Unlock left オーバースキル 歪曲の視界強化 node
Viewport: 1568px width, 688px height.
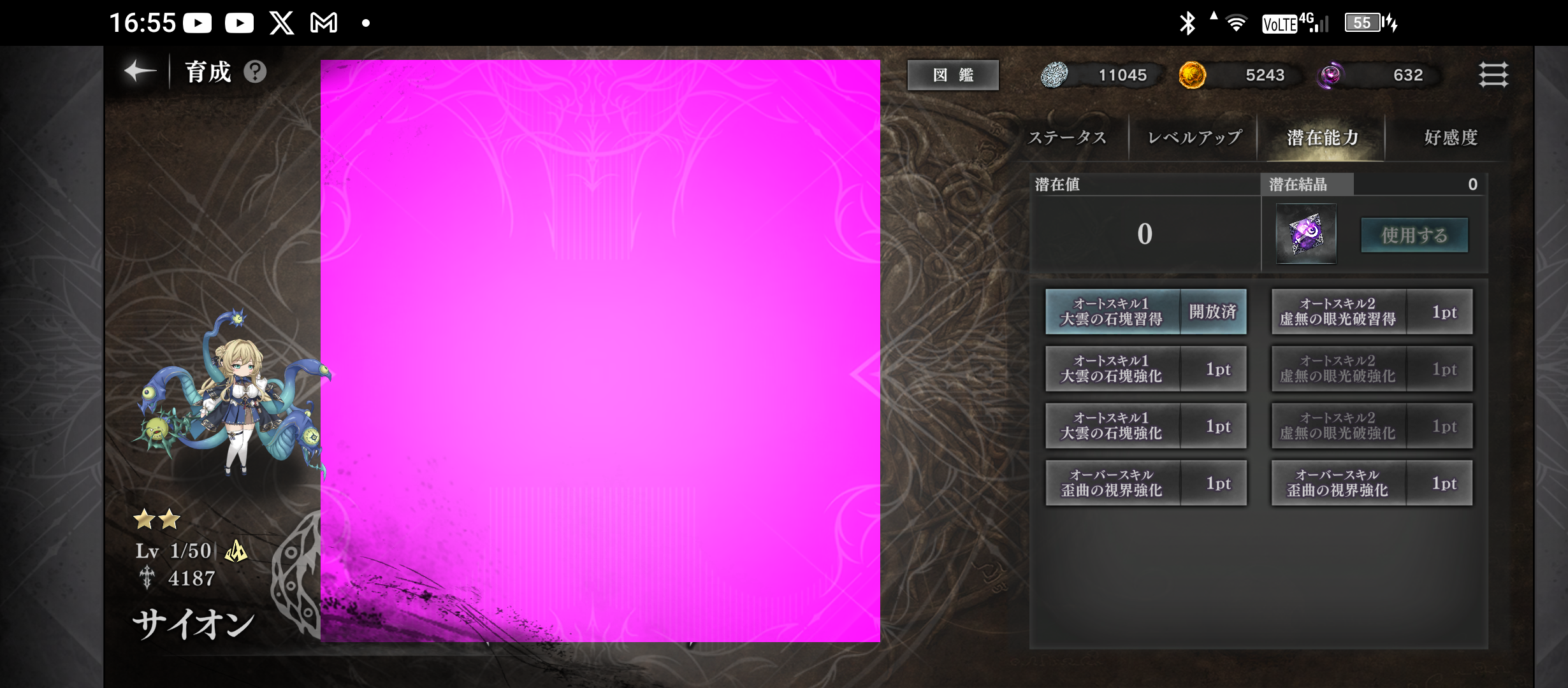pyautogui.click(x=1145, y=484)
